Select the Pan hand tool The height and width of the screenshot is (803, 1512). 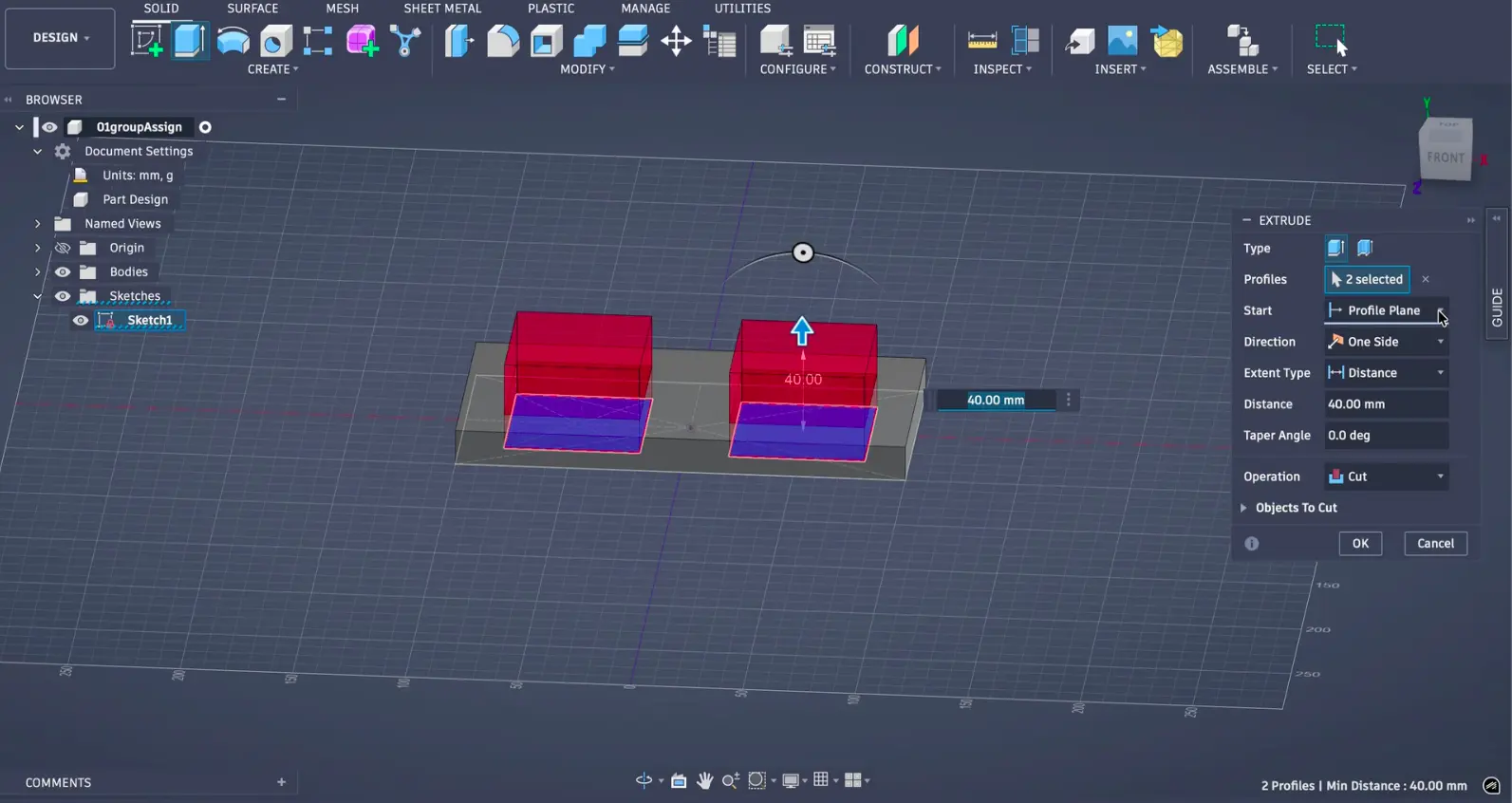pos(704,780)
